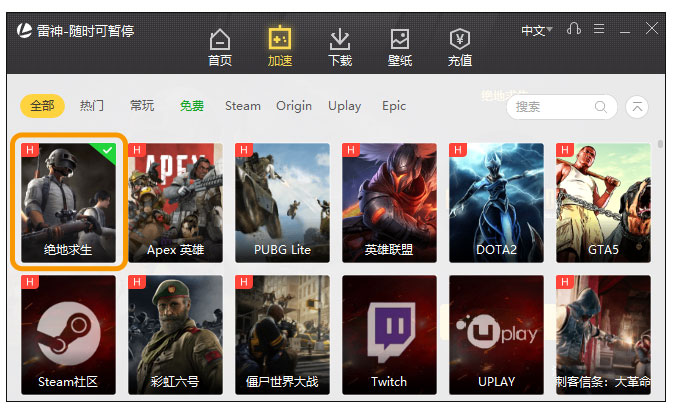Image resolution: width=678 pixels, height=413 pixels.
Task: Collapse the category bar with up-arrow button
Action: (637, 107)
